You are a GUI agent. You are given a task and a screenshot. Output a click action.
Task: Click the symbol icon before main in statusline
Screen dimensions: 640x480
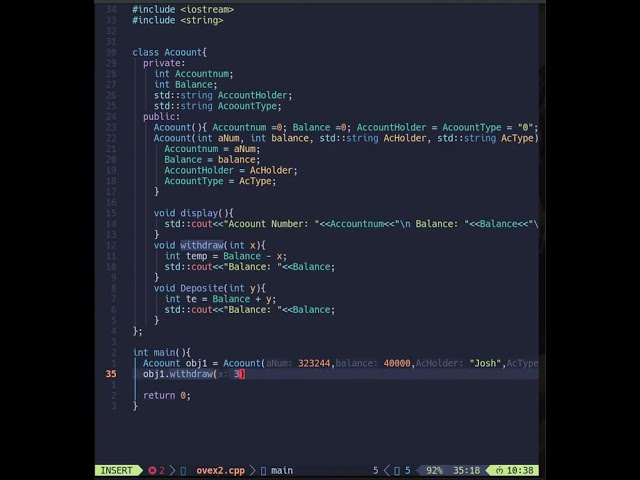click(x=263, y=471)
